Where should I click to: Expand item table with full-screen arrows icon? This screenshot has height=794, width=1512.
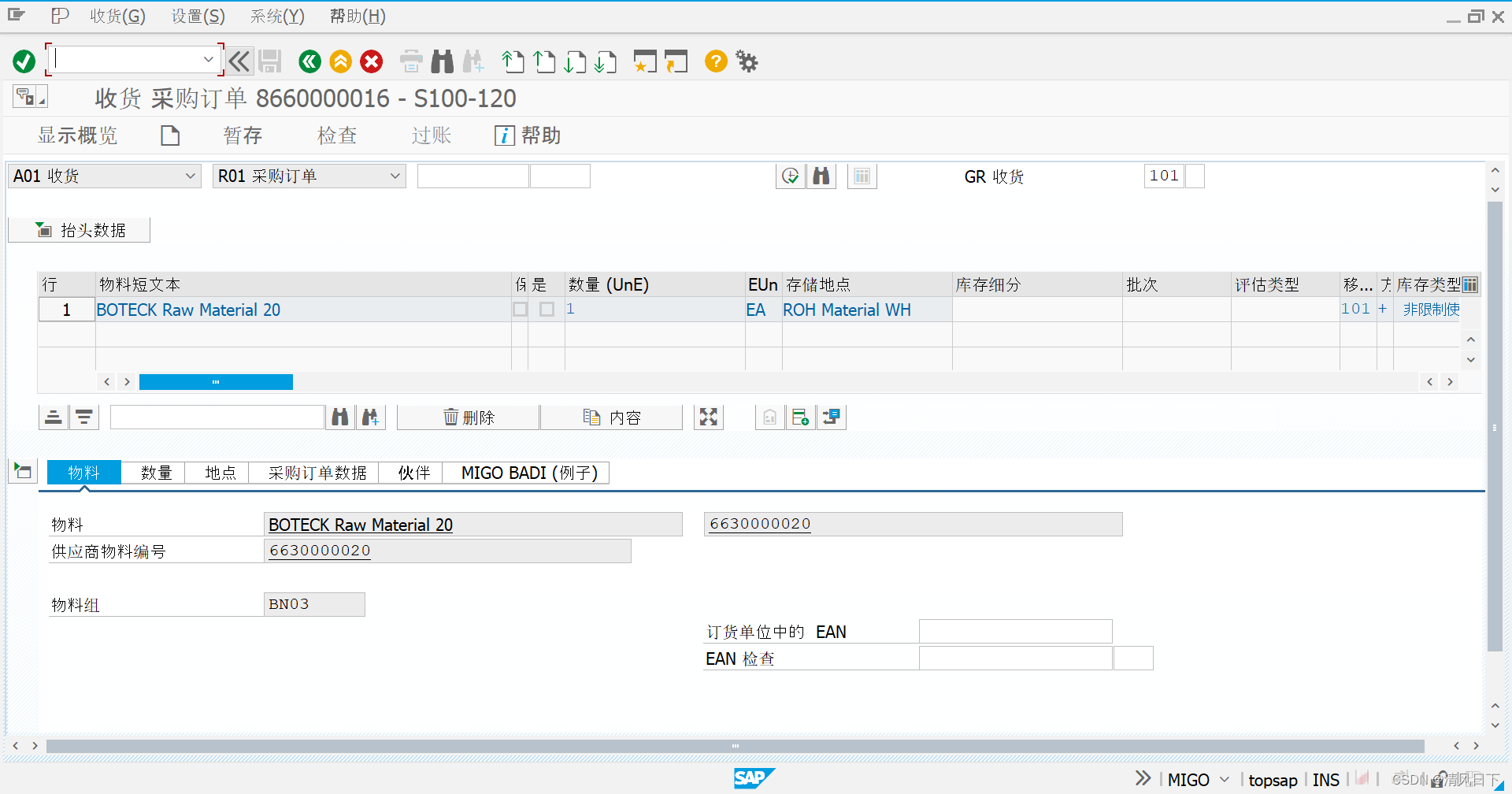click(x=708, y=417)
